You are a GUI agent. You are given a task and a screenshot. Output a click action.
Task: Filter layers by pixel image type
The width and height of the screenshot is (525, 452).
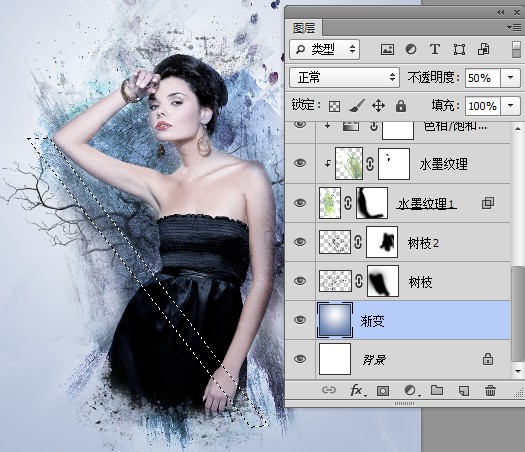pos(387,50)
